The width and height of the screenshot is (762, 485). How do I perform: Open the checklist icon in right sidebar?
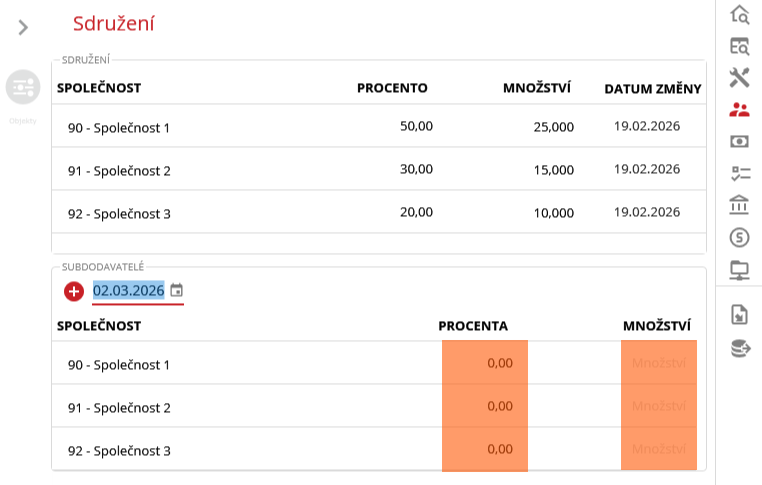(x=739, y=173)
